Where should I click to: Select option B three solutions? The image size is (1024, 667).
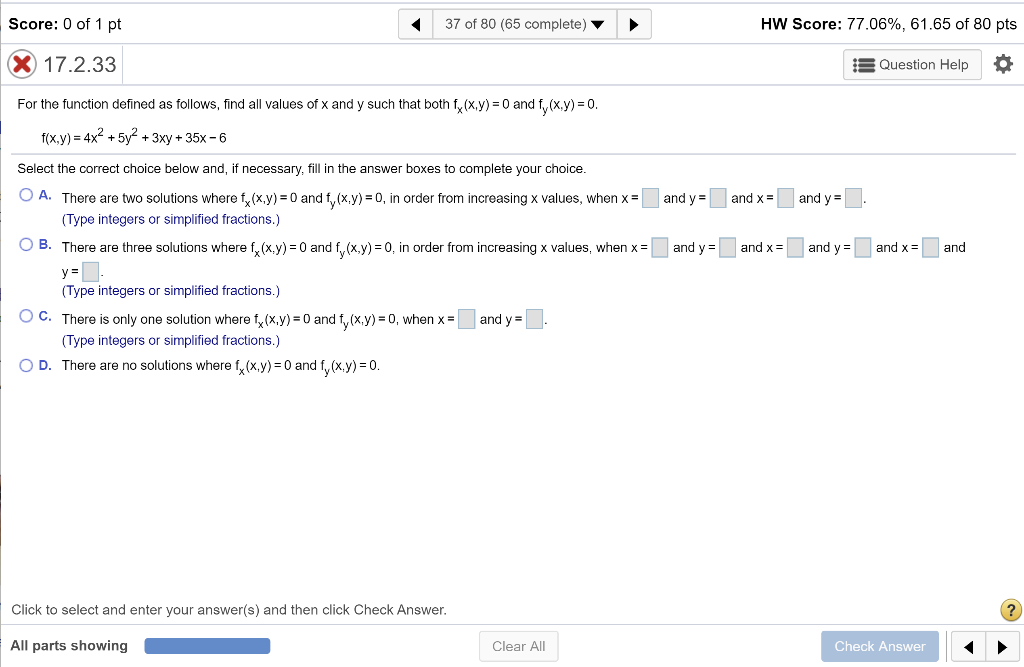[x=26, y=244]
